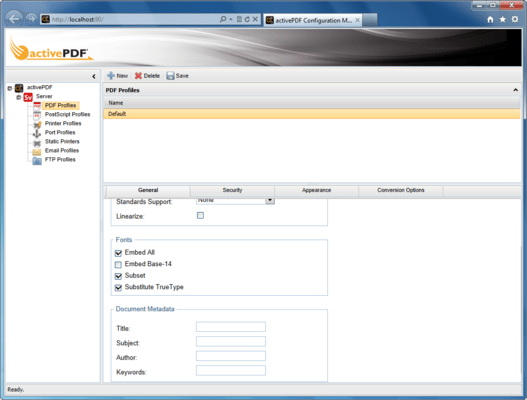Click the activePDF root node icon
The image size is (527, 400).
[19, 88]
